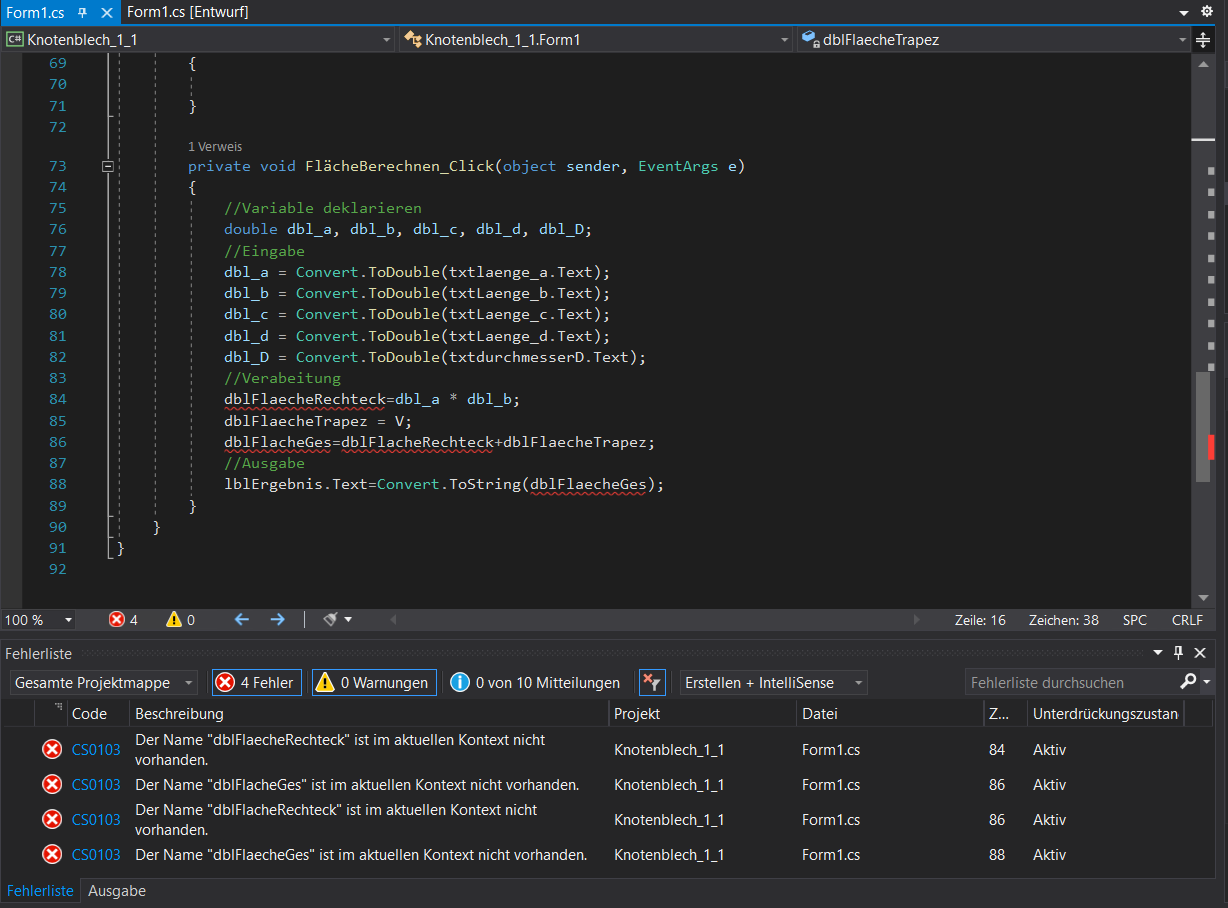Go to previous issue with left arrow
The width and height of the screenshot is (1228, 908).
[241, 620]
